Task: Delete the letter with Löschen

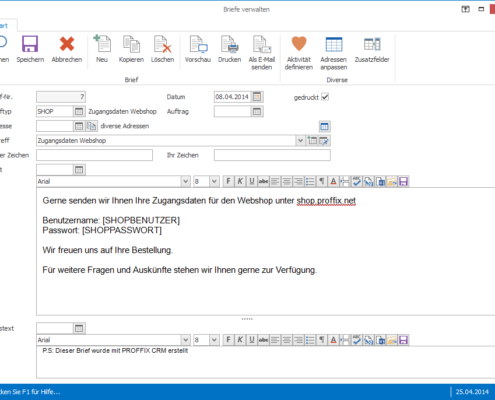Action: [x=162, y=49]
